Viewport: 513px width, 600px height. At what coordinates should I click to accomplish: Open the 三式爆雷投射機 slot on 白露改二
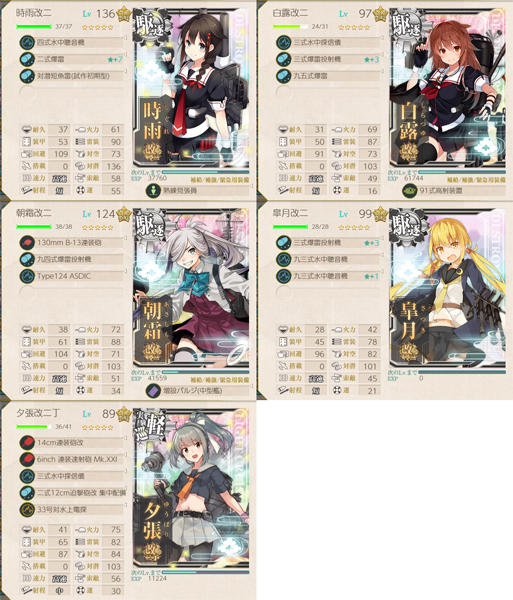[328, 59]
